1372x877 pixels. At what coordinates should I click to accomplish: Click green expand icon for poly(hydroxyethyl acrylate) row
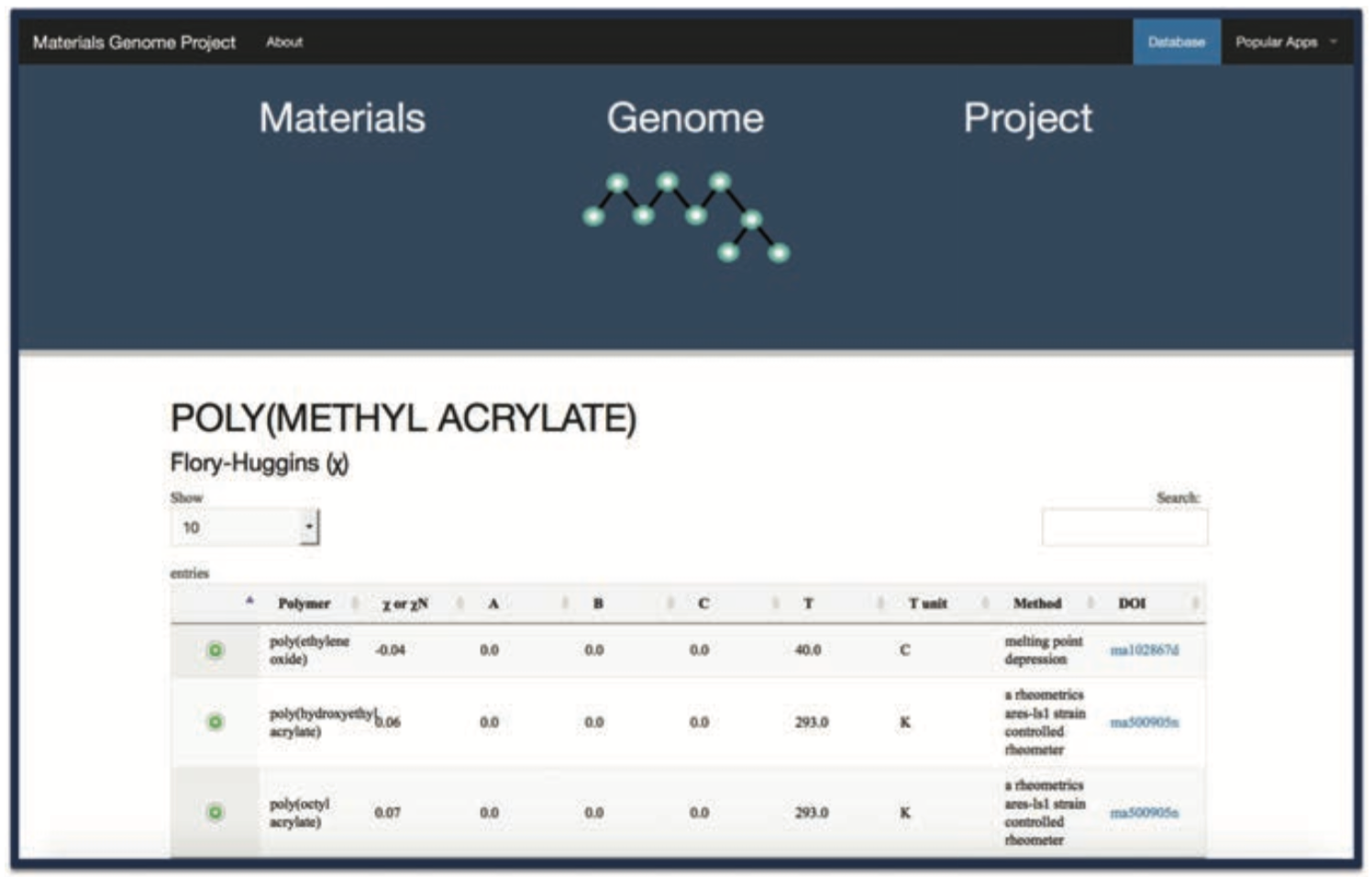tap(216, 722)
